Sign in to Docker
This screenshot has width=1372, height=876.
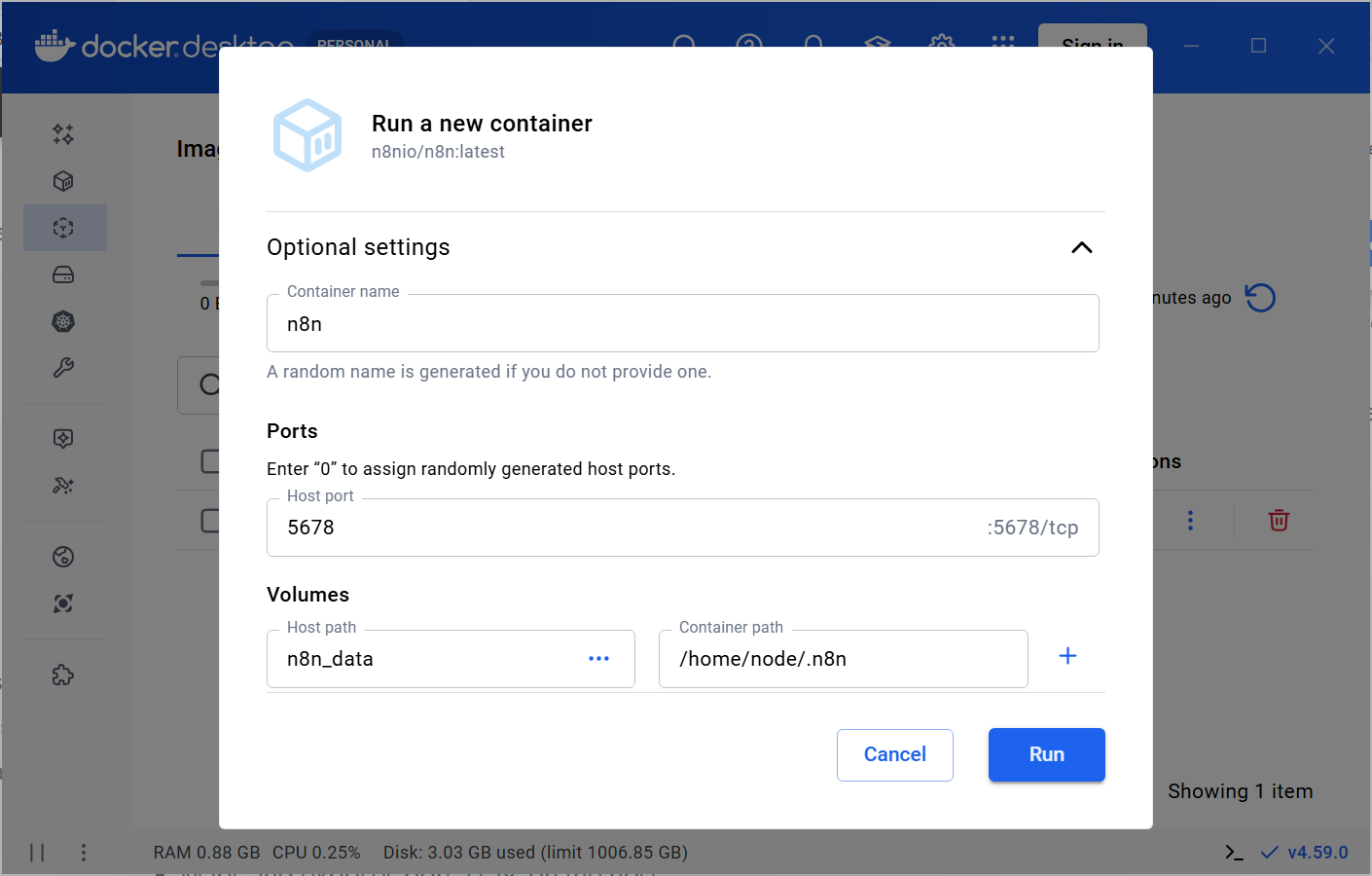(x=1092, y=45)
